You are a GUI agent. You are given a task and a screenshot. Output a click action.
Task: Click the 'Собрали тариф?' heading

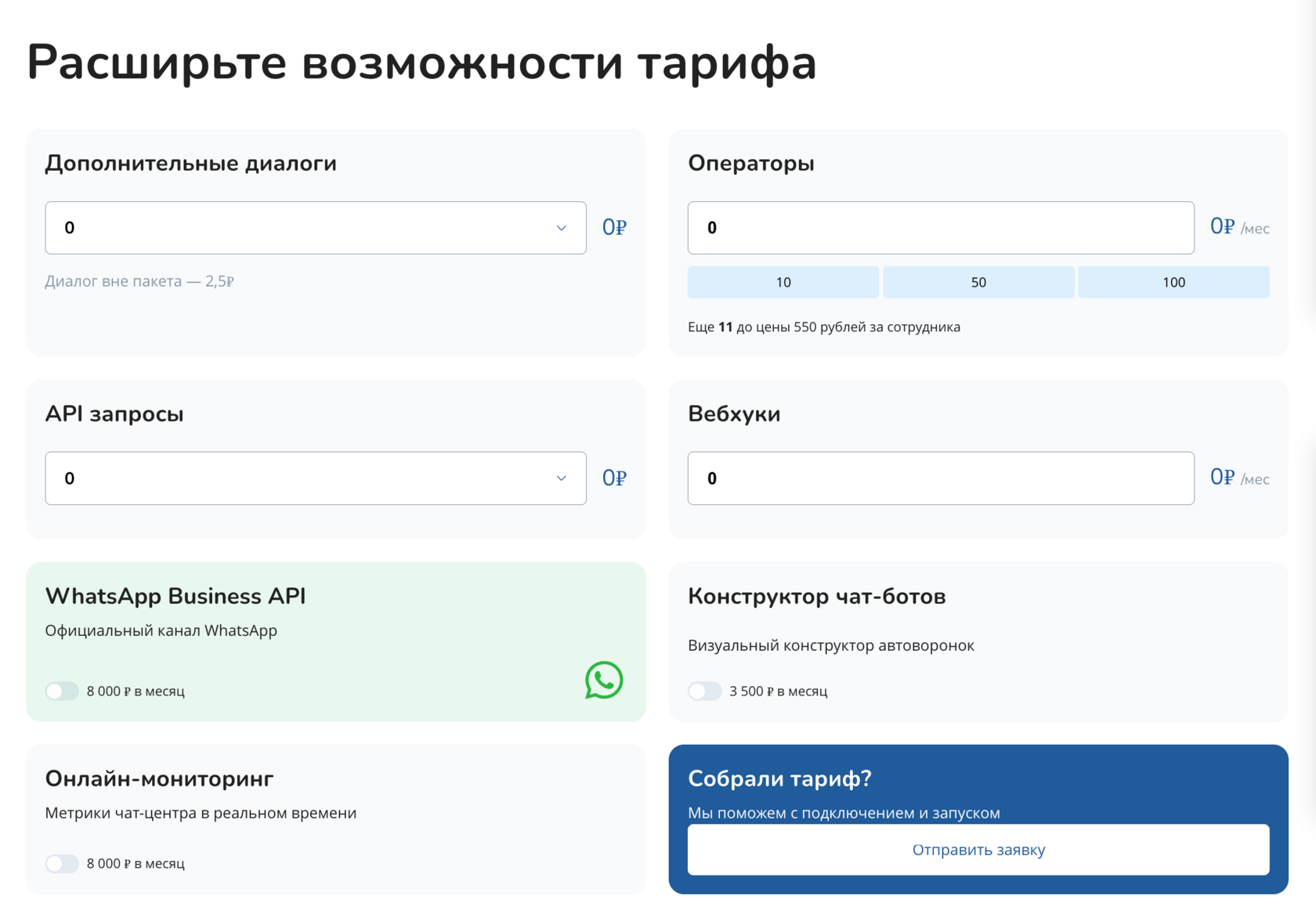click(x=779, y=778)
